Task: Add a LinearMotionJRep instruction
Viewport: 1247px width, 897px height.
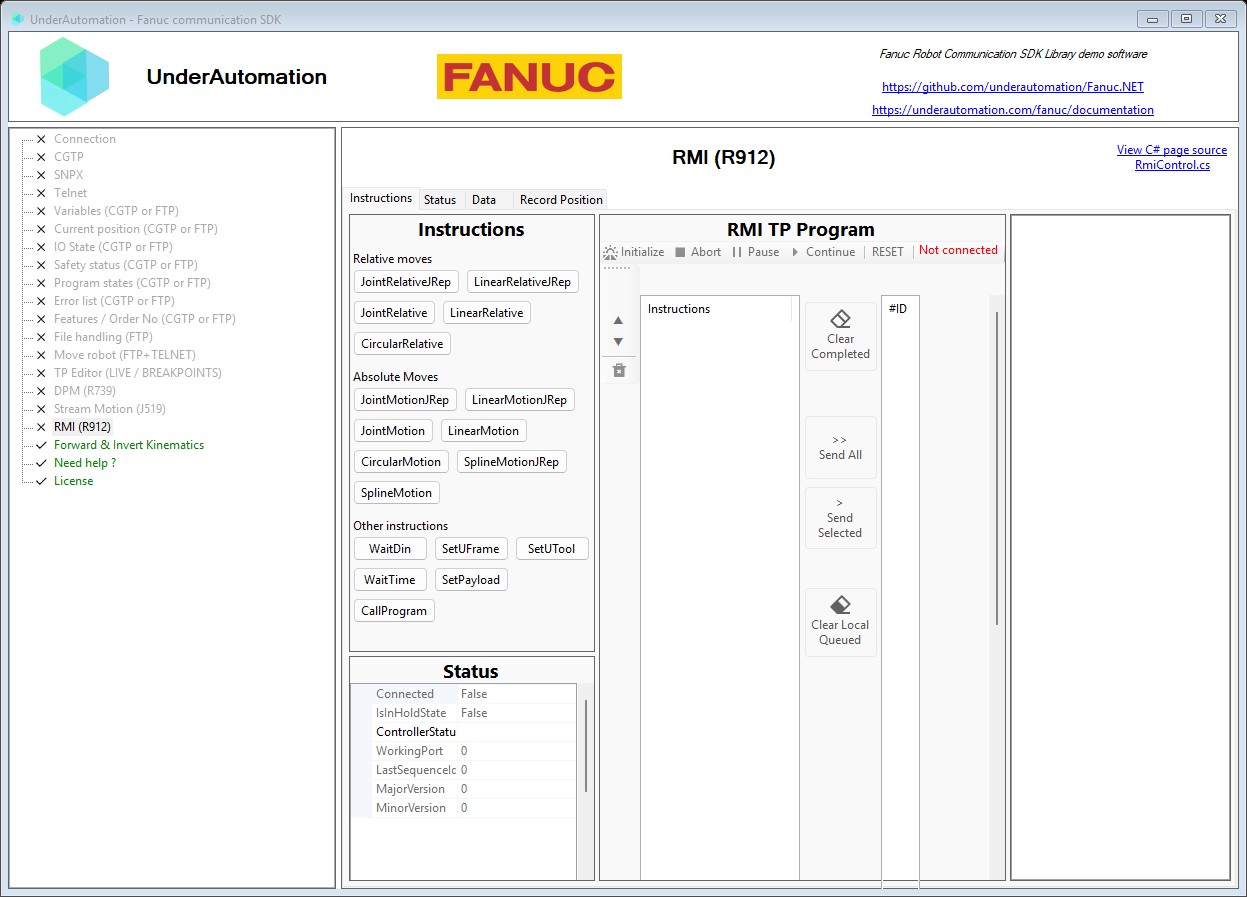Action: tap(520, 400)
